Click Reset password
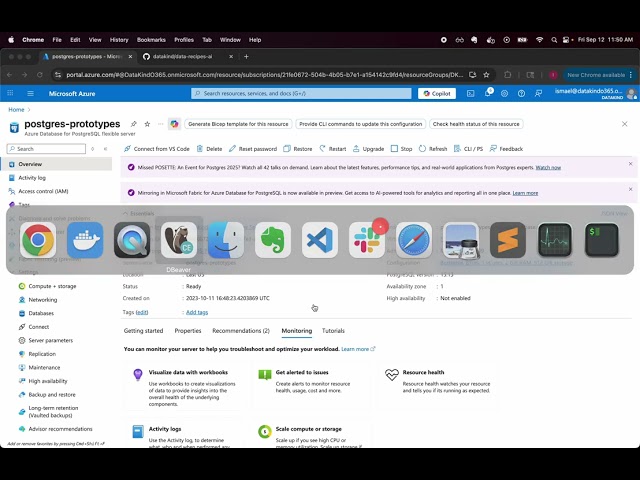The width and height of the screenshot is (640, 480). 253,149
